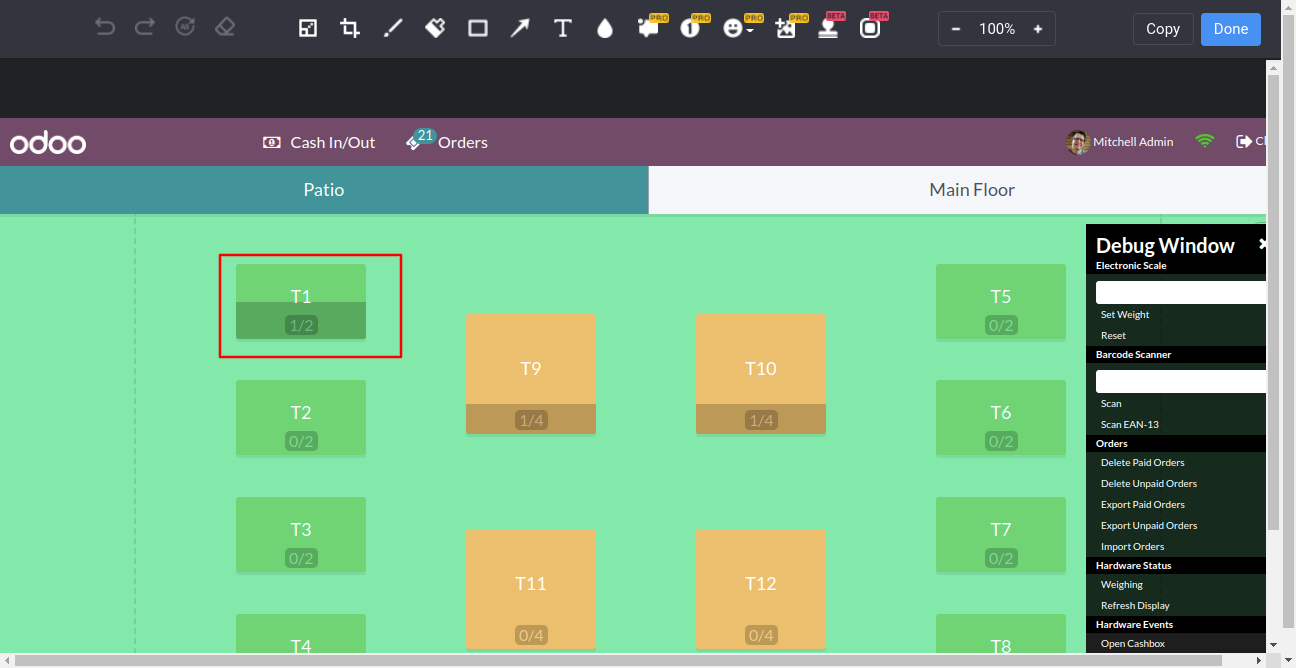The height and width of the screenshot is (668, 1296).
Task: Click Delete Paid Orders
Action: (x=1143, y=463)
